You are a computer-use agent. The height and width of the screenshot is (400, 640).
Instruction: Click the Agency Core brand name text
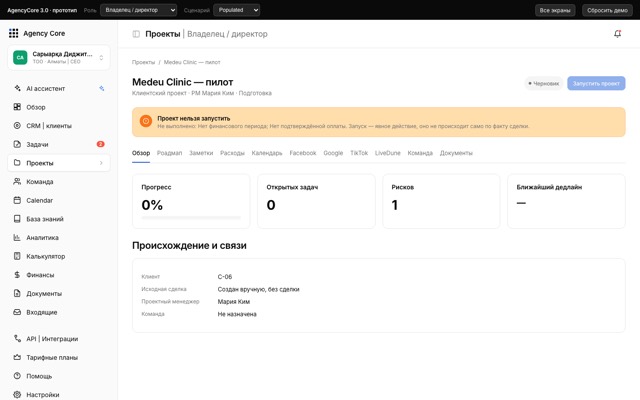[44, 33]
